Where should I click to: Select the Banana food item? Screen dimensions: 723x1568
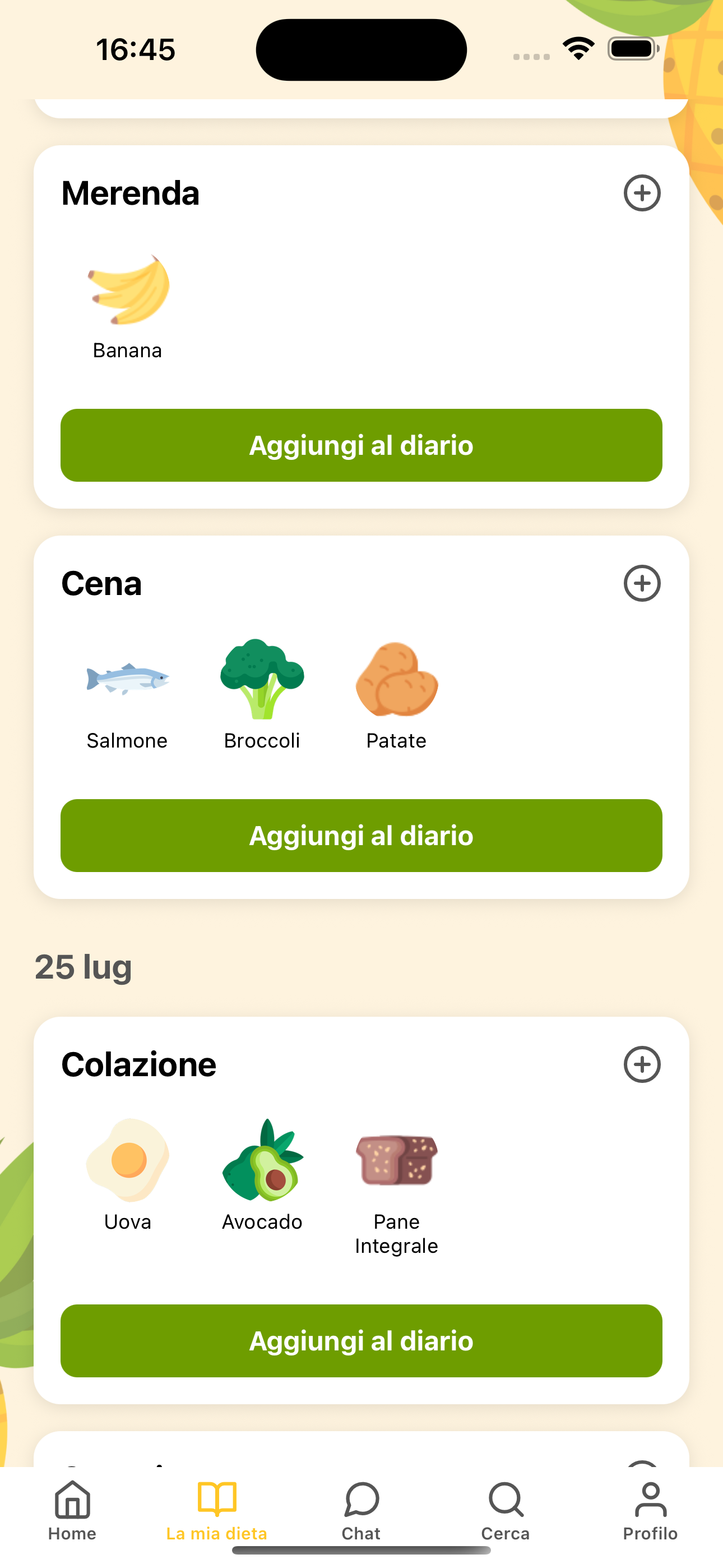(128, 290)
